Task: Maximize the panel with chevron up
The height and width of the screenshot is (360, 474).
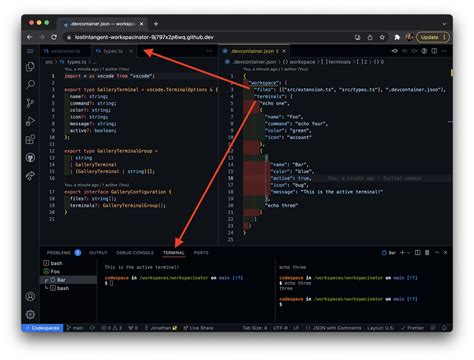Action: pos(437,253)
